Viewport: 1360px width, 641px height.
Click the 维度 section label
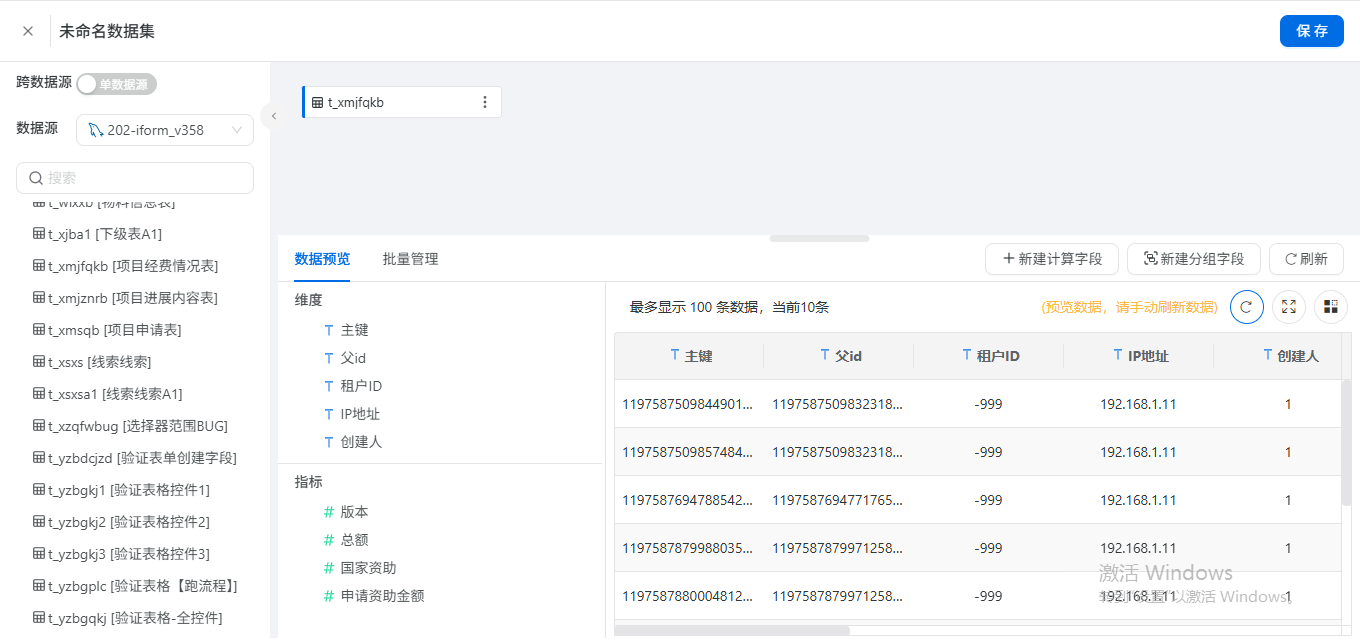click(309, 300)
